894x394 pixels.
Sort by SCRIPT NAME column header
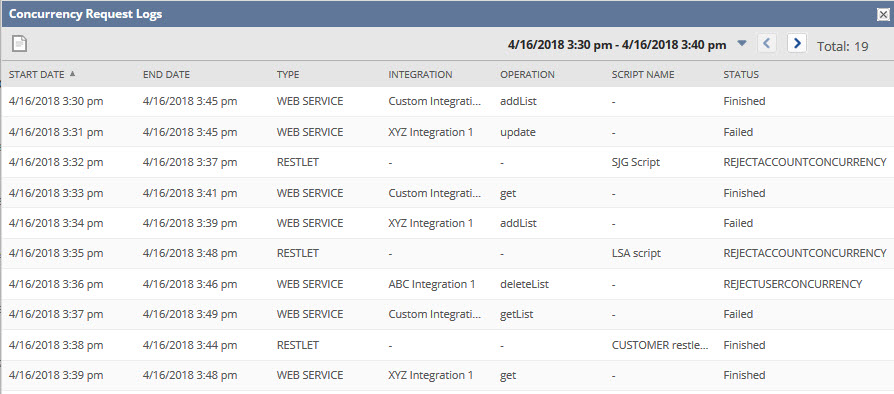click(643, 75)
